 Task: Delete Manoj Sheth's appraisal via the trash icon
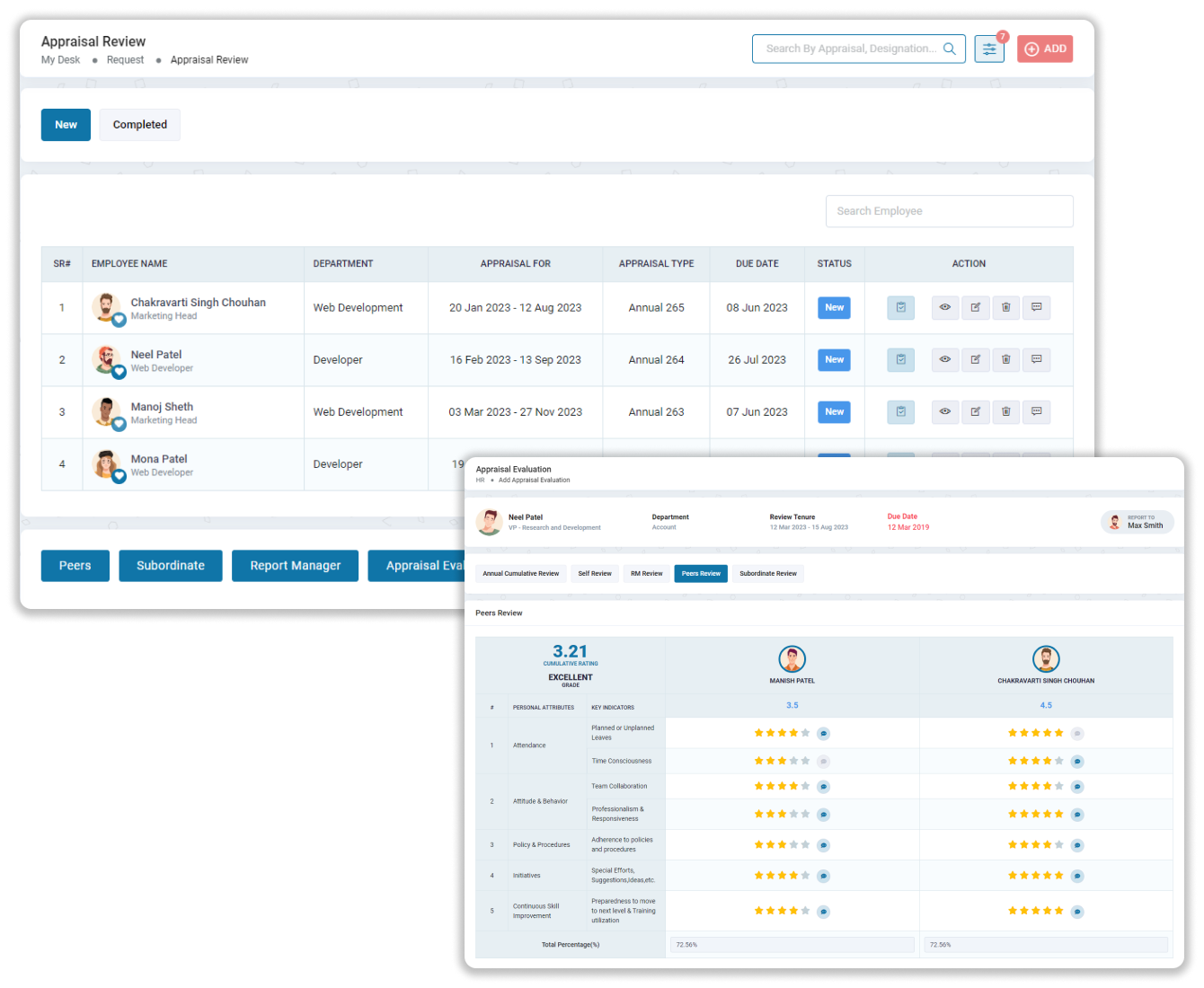(x=1006, y=411)
